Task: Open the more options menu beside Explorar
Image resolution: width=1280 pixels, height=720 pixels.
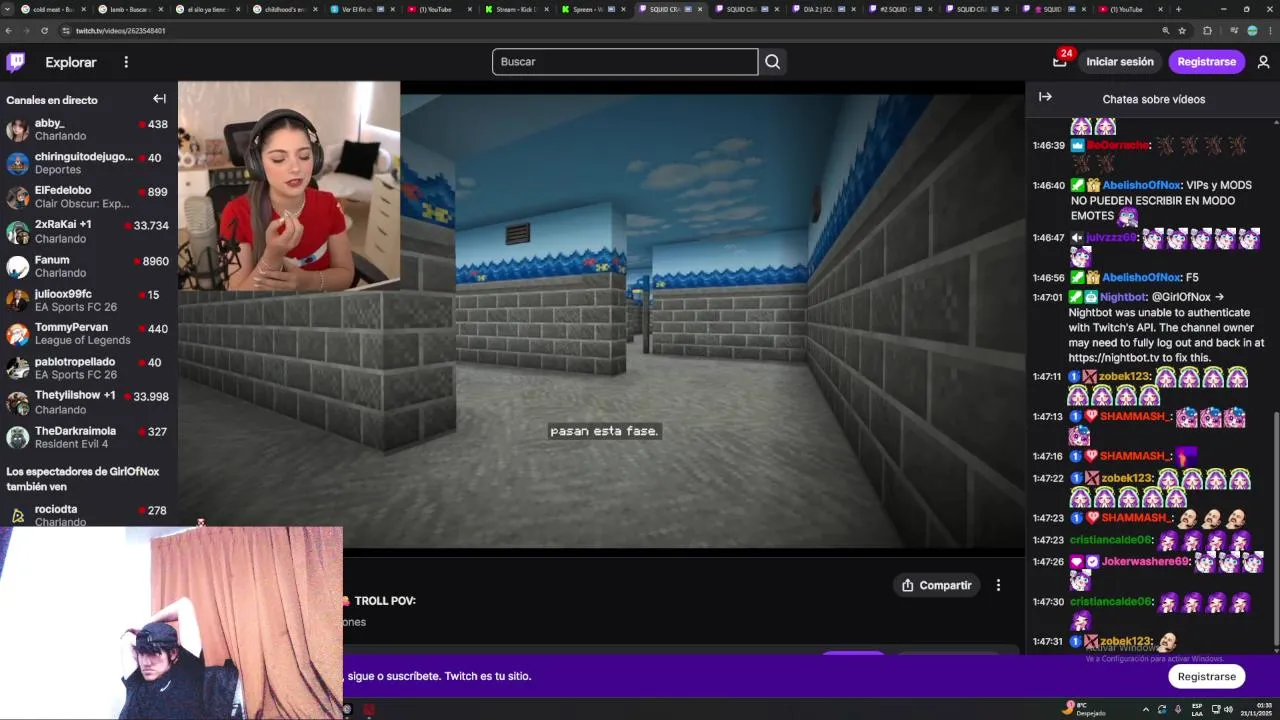Action: (x=126, y=62)
